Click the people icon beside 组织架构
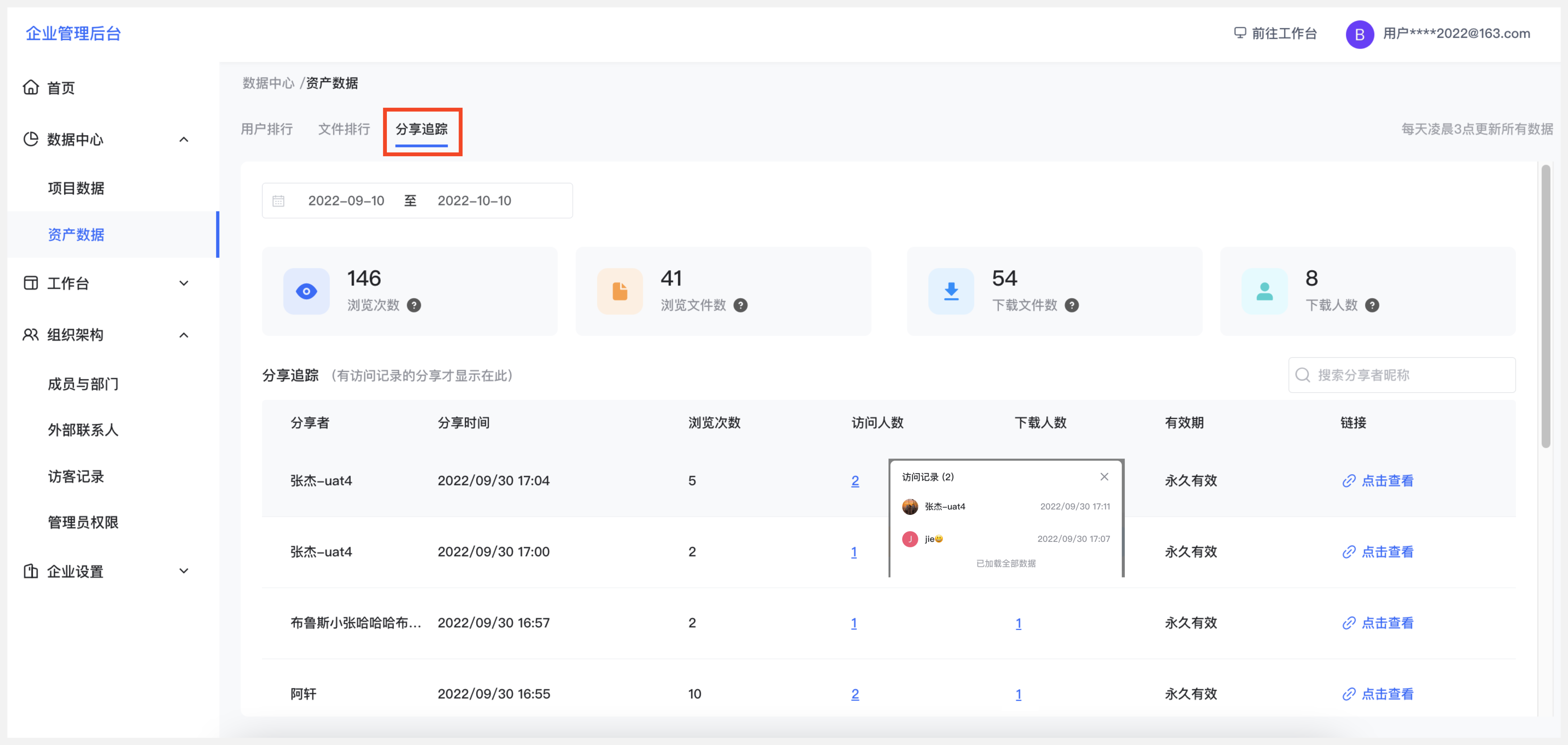Viewport: 1568px width, 745px height. 31,335
